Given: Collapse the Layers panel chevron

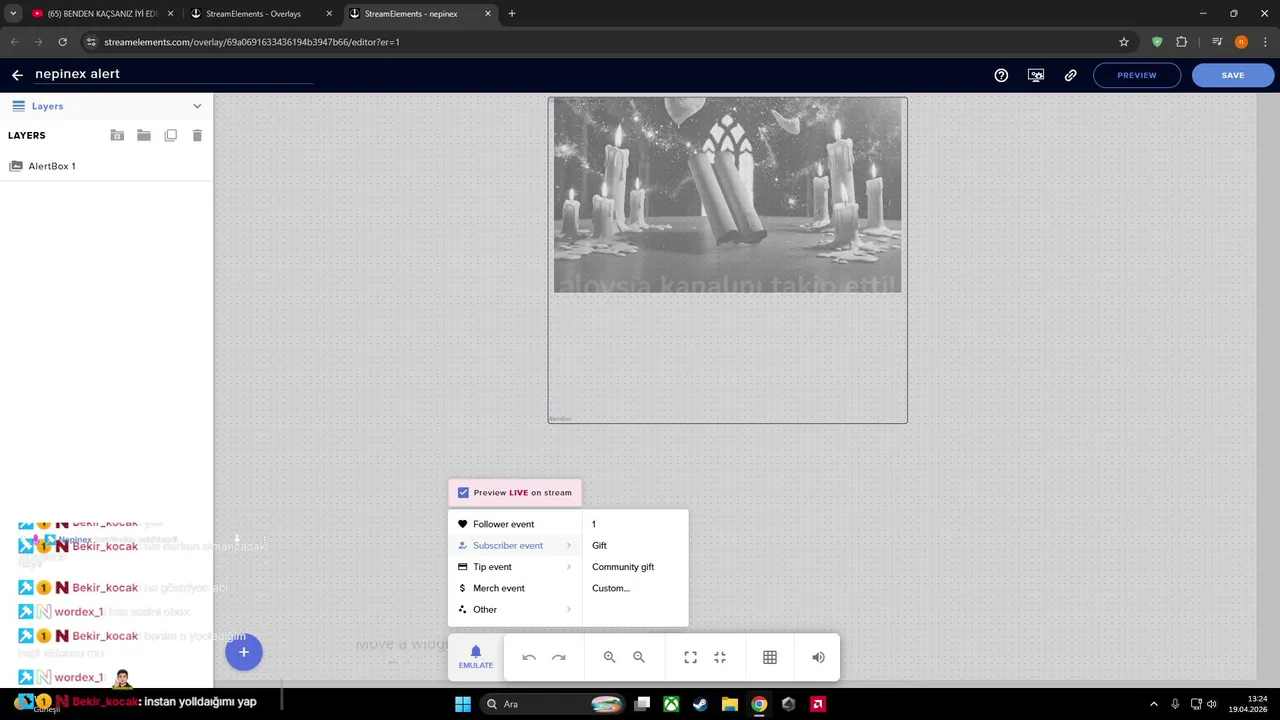Looking at the screenshot, I should pyautogui.click(x=197, y=106).
